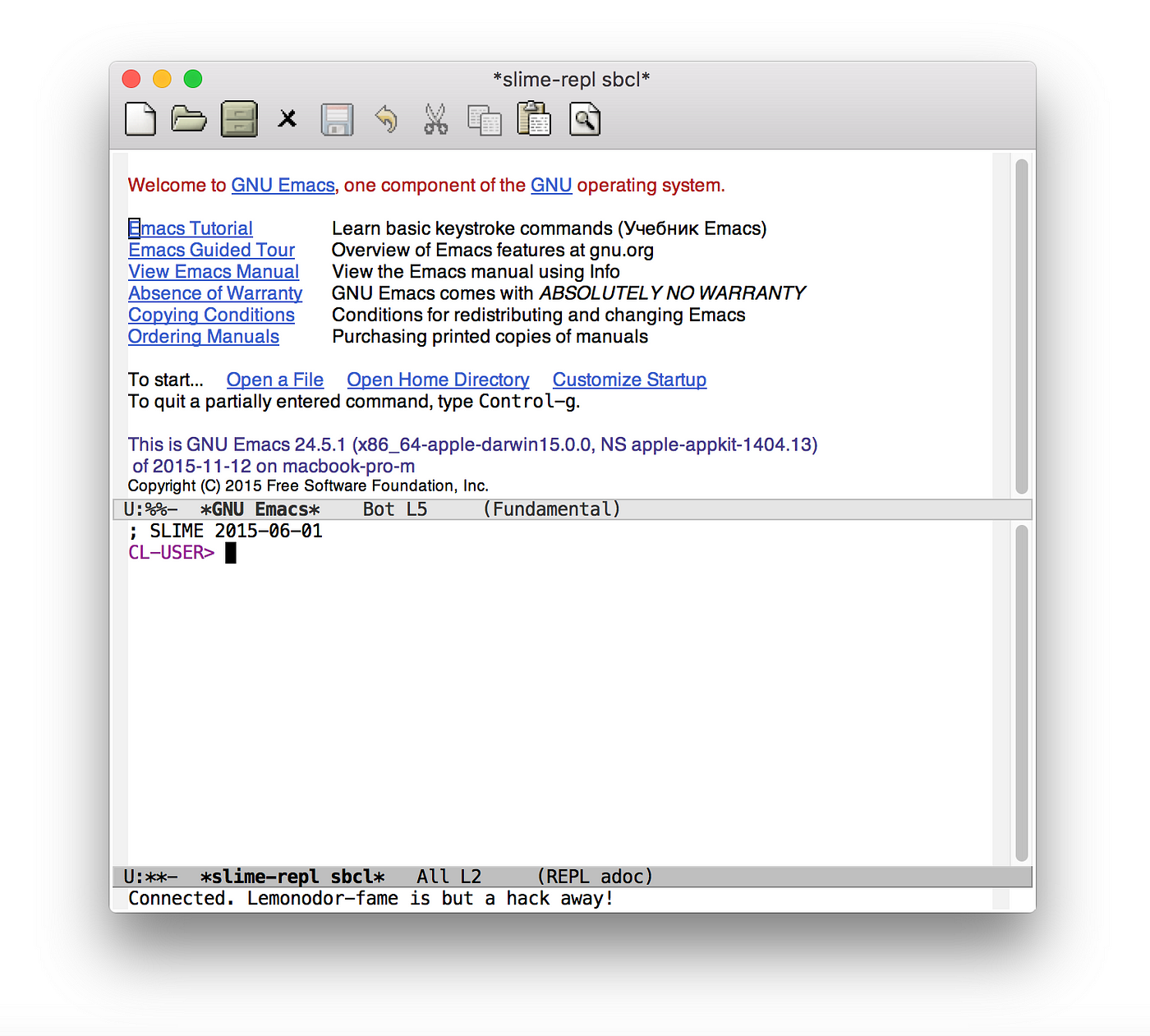Open the GNU Emacs link
The width and height of the screenshot is (1150, 1036).
pos(283,186)
